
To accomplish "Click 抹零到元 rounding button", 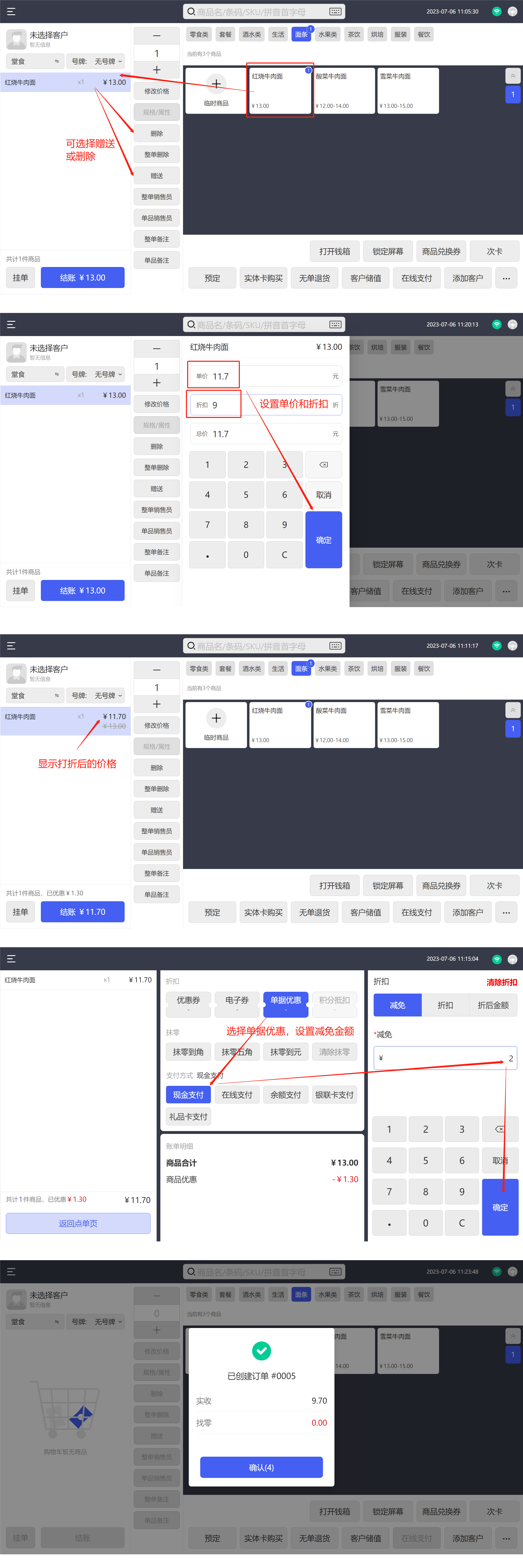I will pyautogui.click(x=286, y=1052).
